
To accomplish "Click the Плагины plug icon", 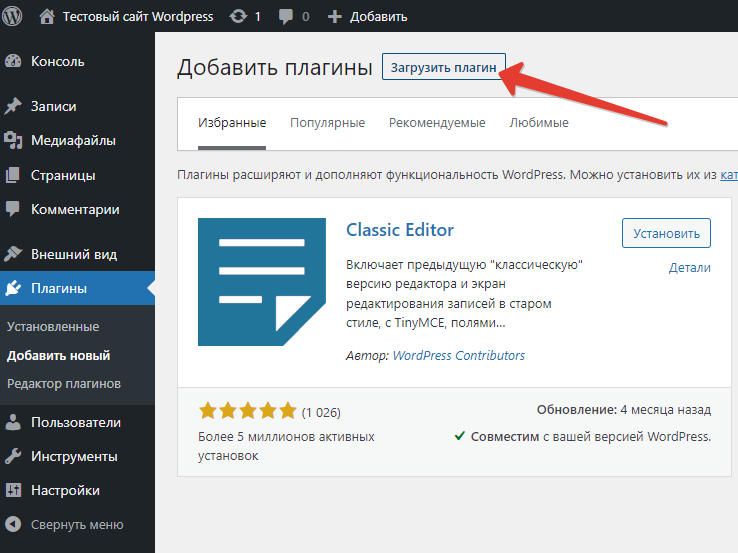I will [x=13, y=288].
